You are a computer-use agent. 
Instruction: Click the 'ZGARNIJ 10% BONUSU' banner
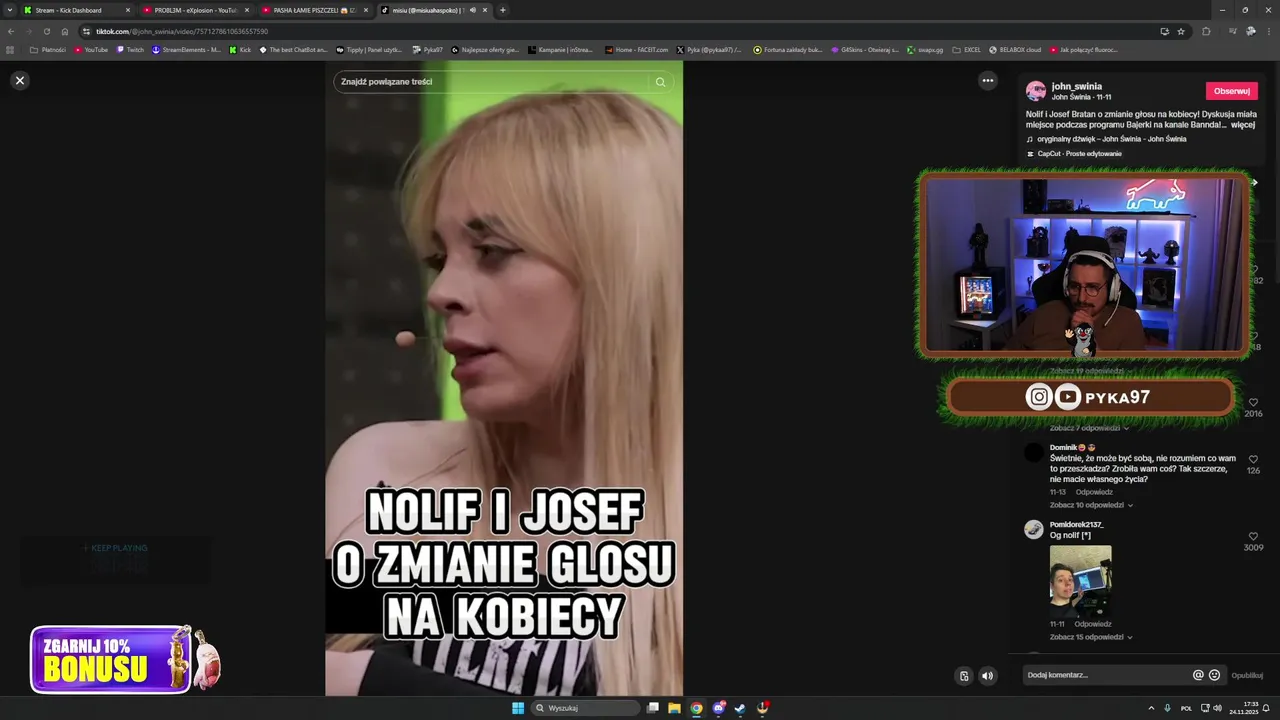(x=123, y=660)
